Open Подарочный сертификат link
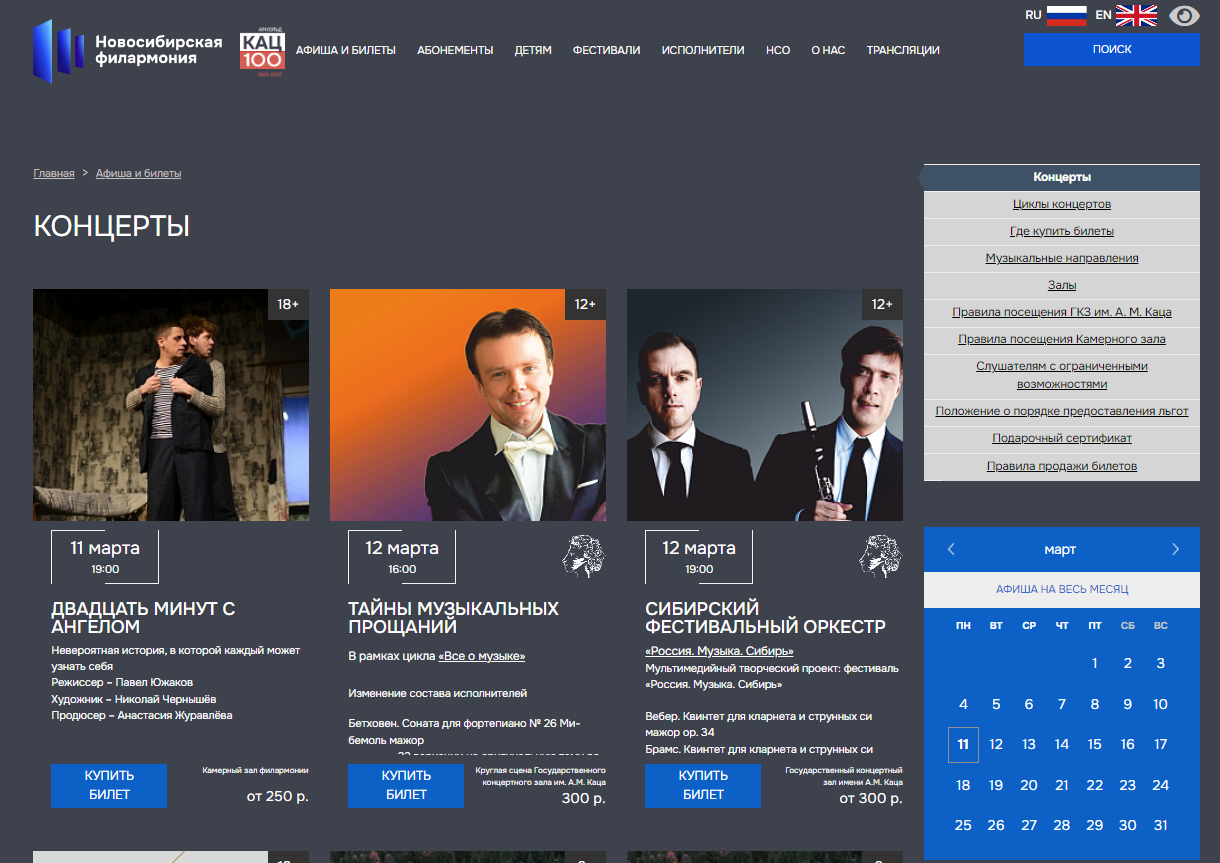The image size is (1220, 863). point(1062,438)
